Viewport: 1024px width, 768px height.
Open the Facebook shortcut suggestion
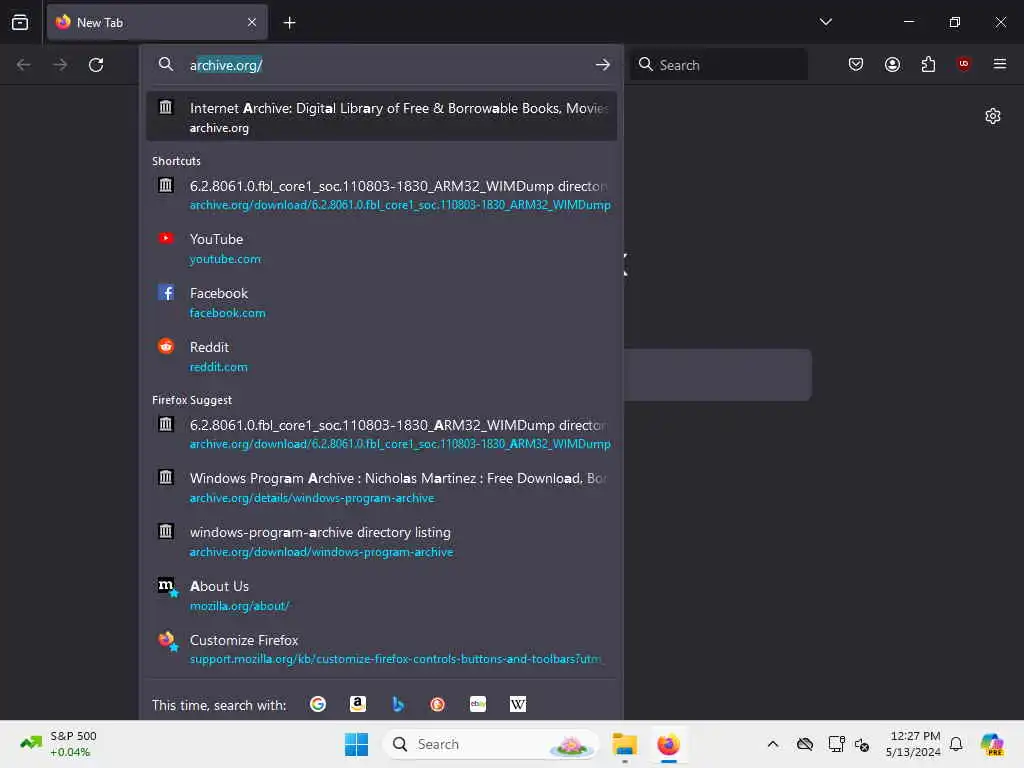[381, 302]
